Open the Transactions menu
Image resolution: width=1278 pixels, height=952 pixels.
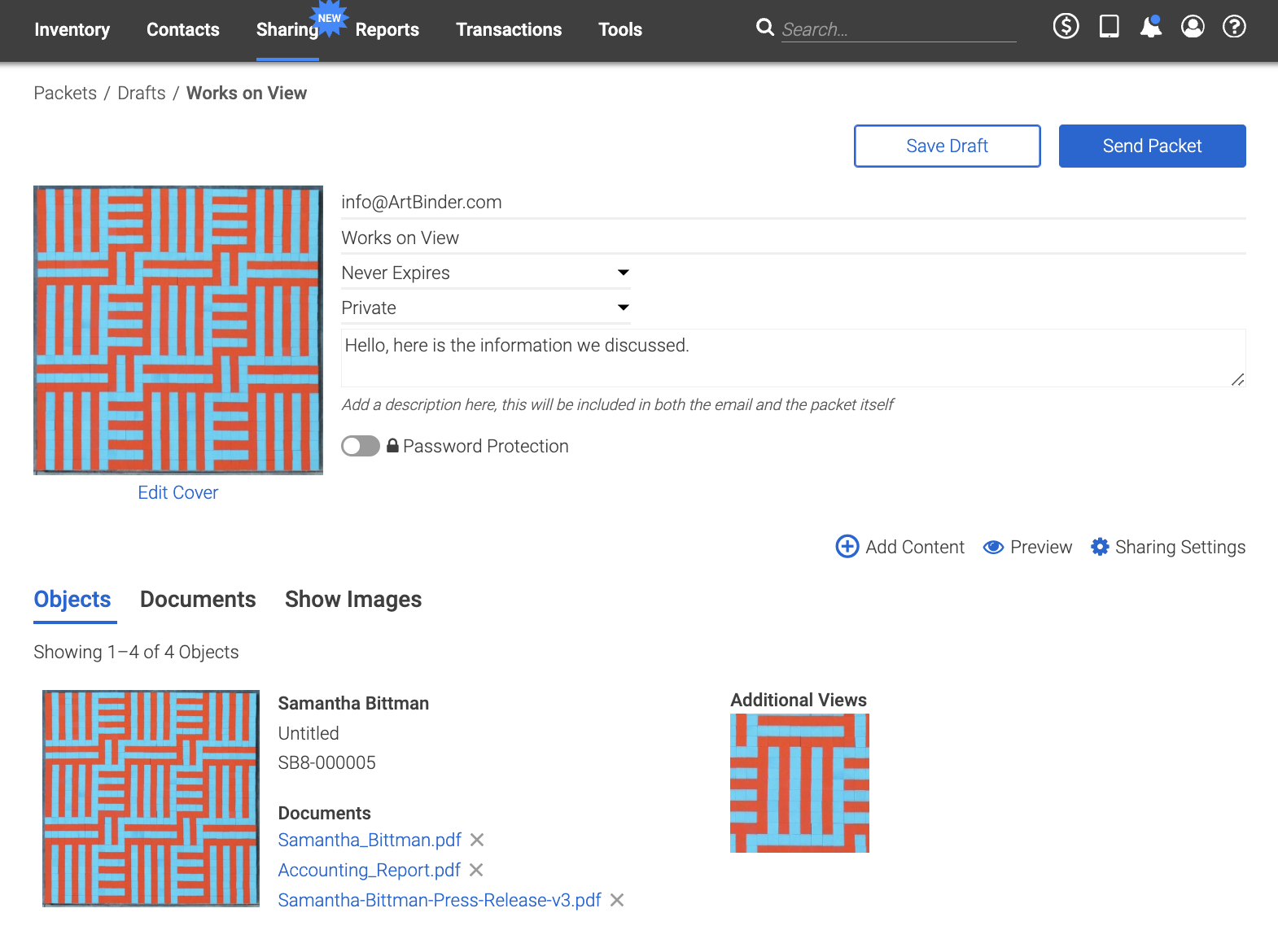click(x=509, y=29)
